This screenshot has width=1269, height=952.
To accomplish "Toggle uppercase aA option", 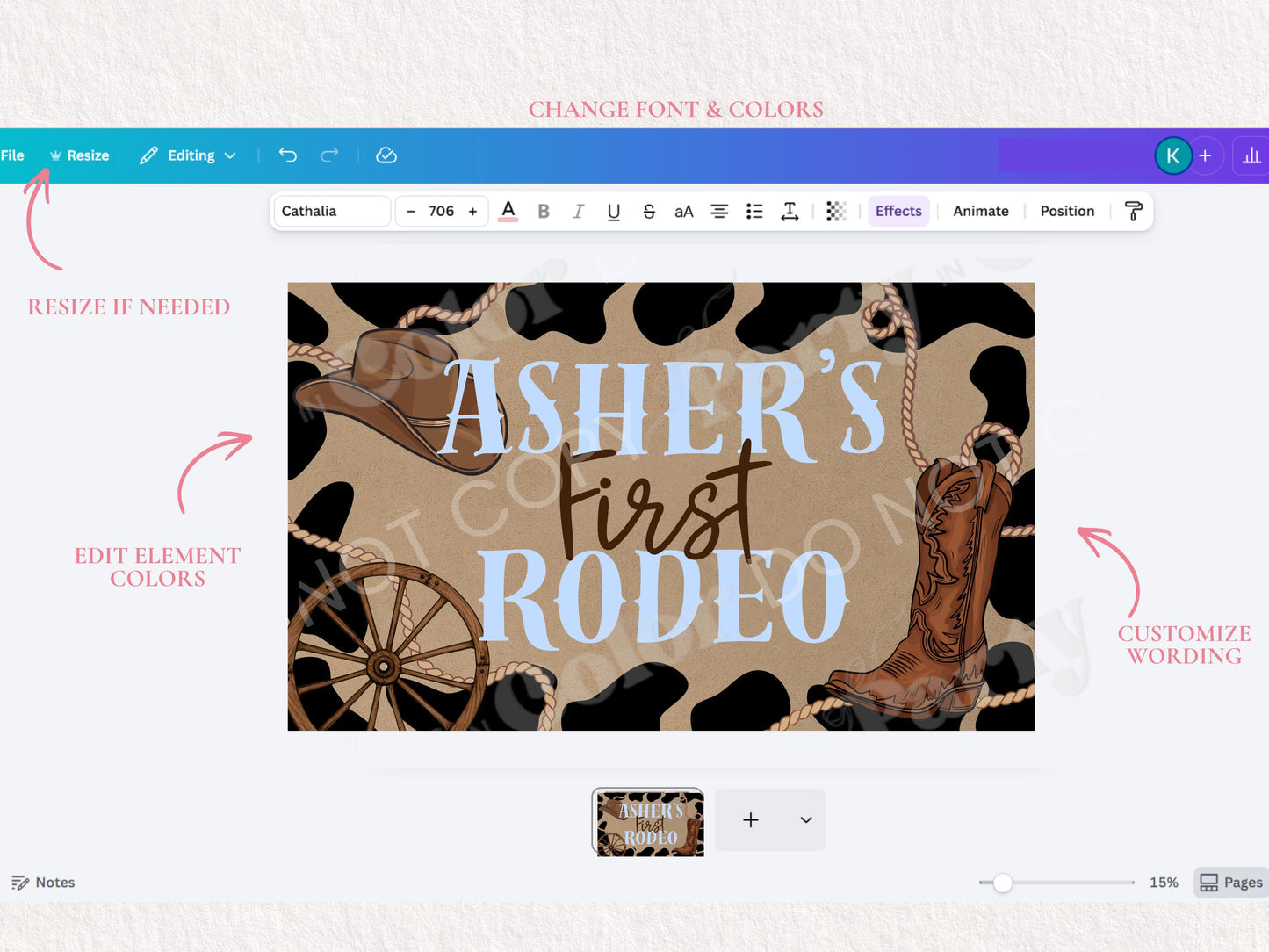I will pos(684,211).
